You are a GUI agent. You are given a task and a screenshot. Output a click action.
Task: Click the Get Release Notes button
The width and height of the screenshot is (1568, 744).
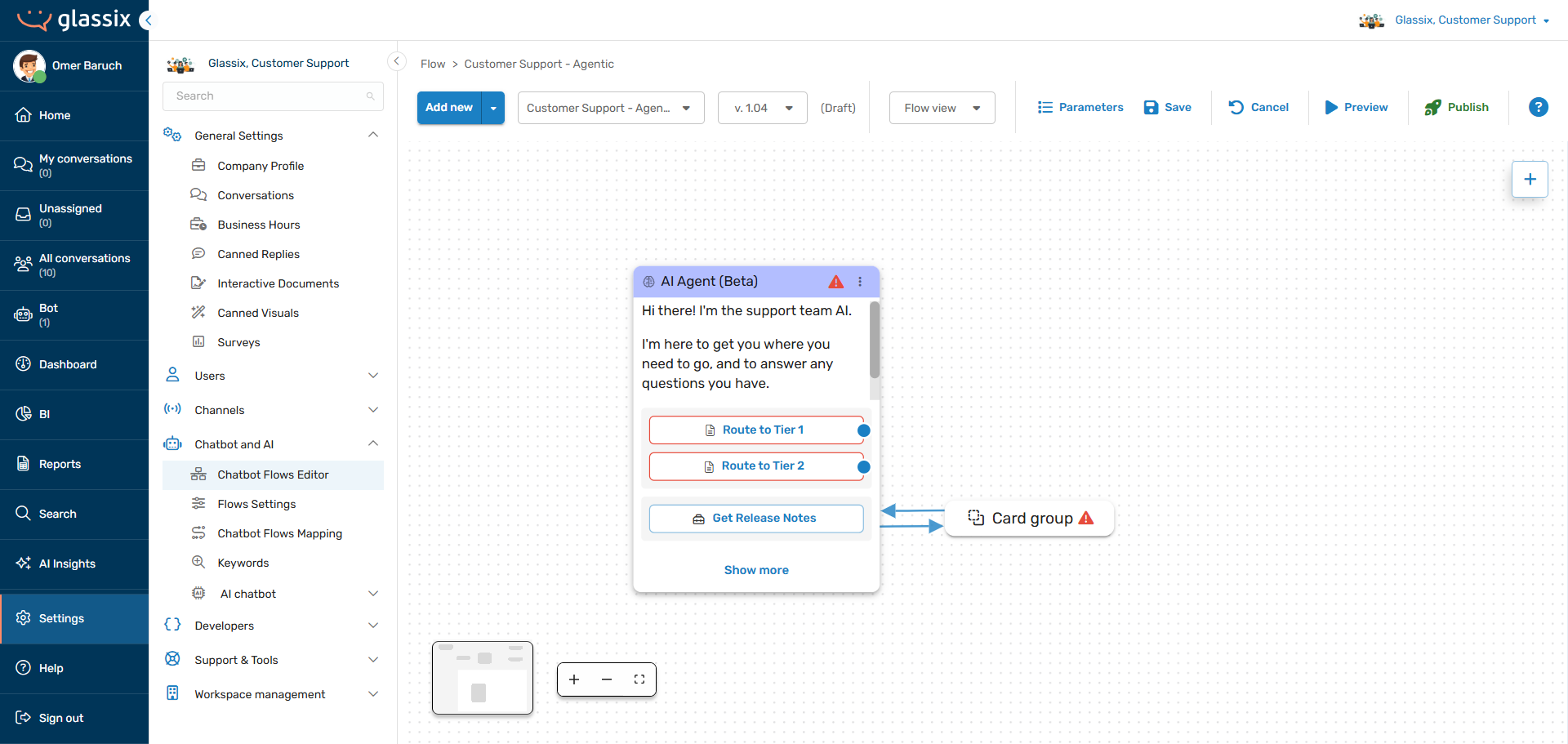pos(756,519)
